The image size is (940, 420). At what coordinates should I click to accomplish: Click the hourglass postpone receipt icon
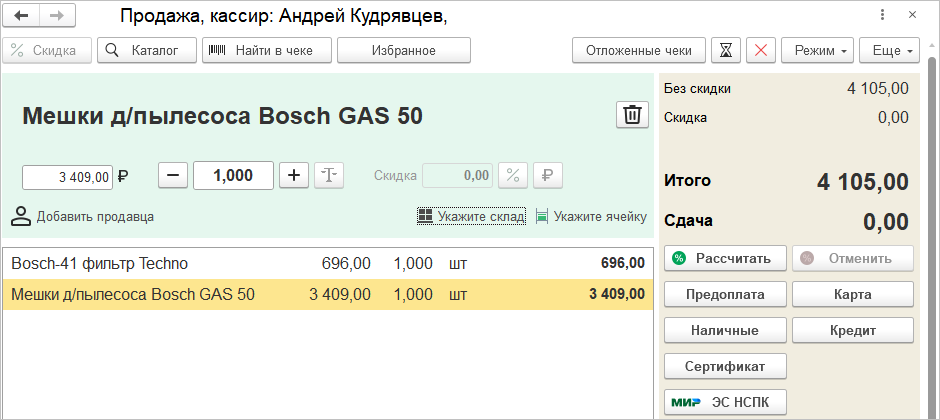coord(728,50)
